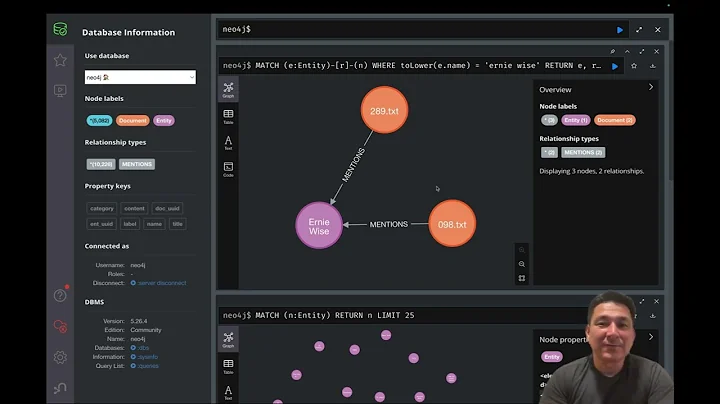Open the About Neo4j icon at bottom
720x404 pixels.
click(60, 388)
